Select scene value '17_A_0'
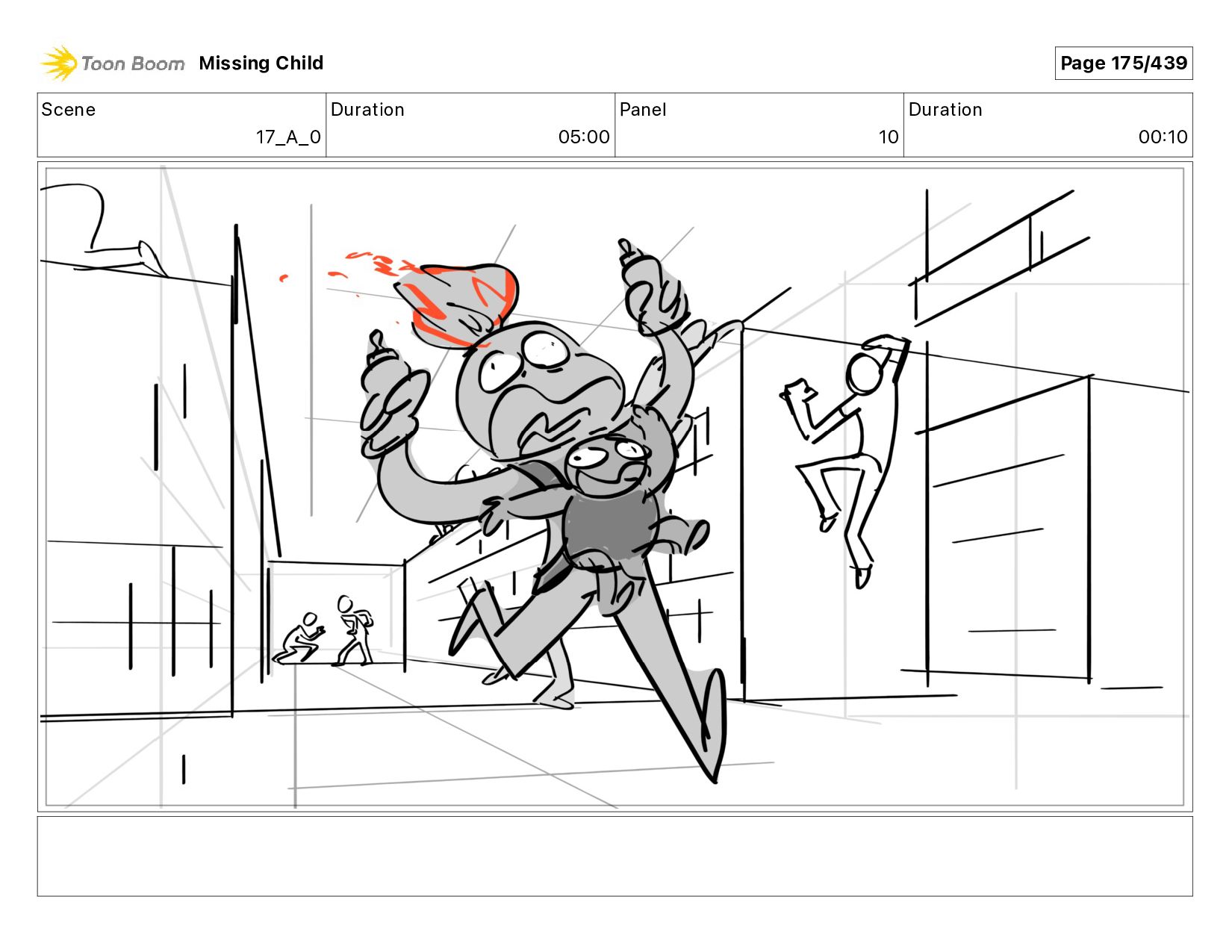1232x952 pixels. pyautogui.click(x=288, y=137)
